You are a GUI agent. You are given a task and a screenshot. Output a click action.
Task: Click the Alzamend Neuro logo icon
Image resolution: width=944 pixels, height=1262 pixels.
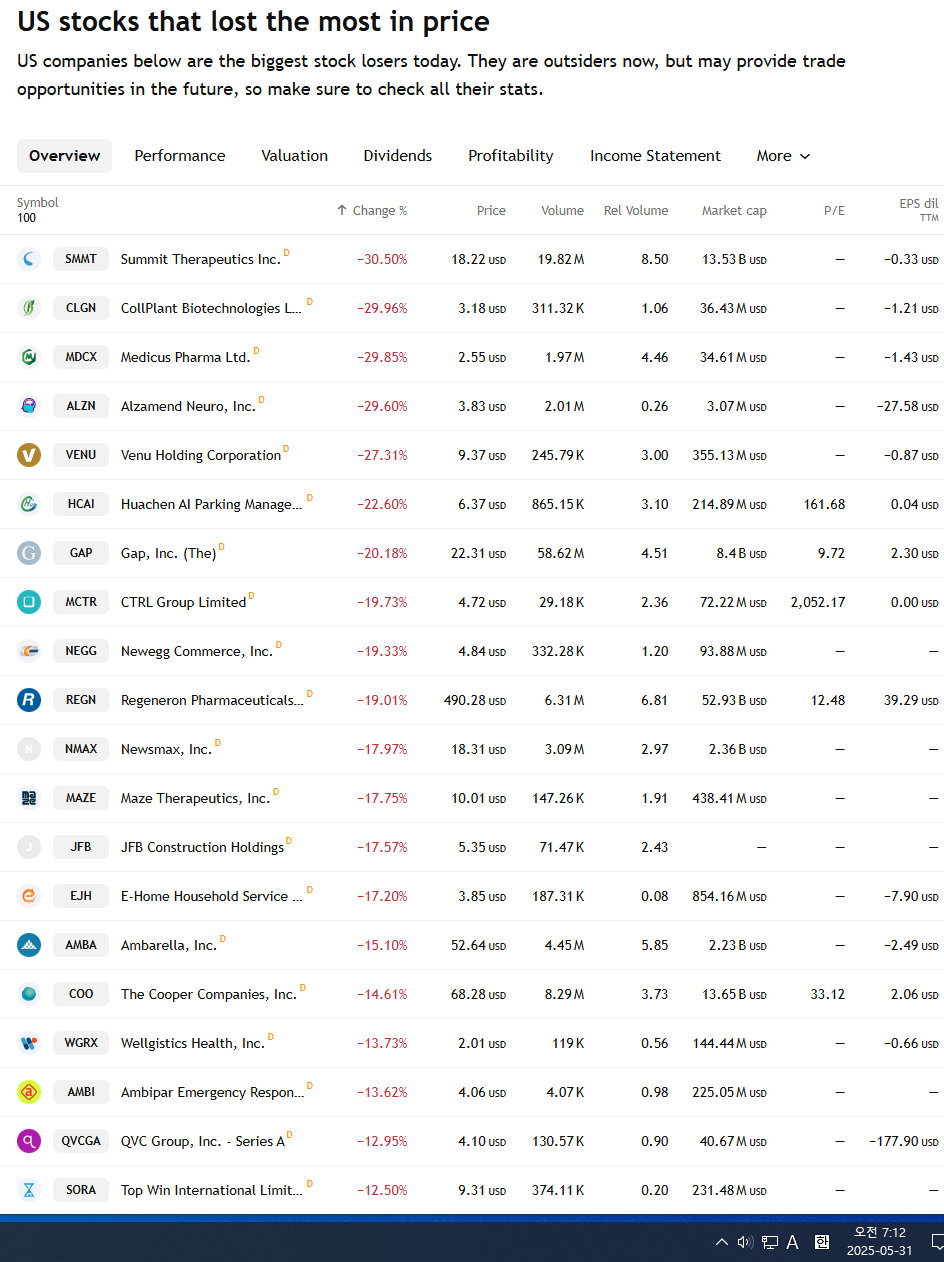(x=29, y=406)
